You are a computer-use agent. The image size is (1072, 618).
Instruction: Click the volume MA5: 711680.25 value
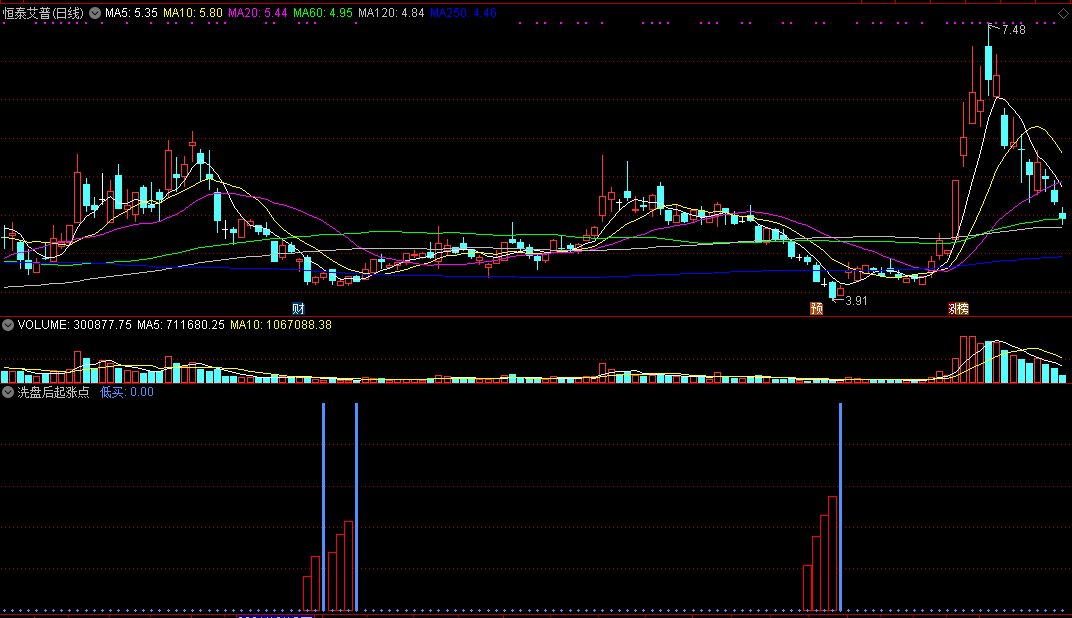pos(180,325)
